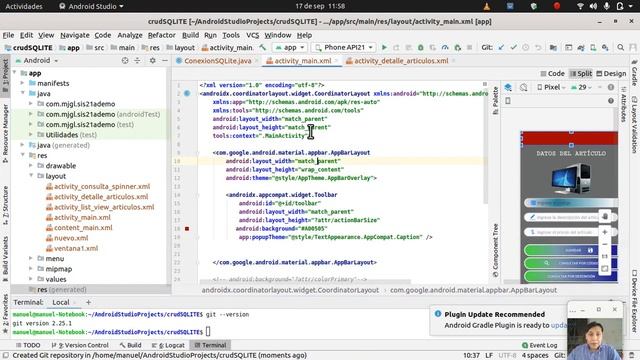This screenshot has height=360, width=640.
Task: Open the AVD Manager phone icon
Action: (x=593, y=48)
